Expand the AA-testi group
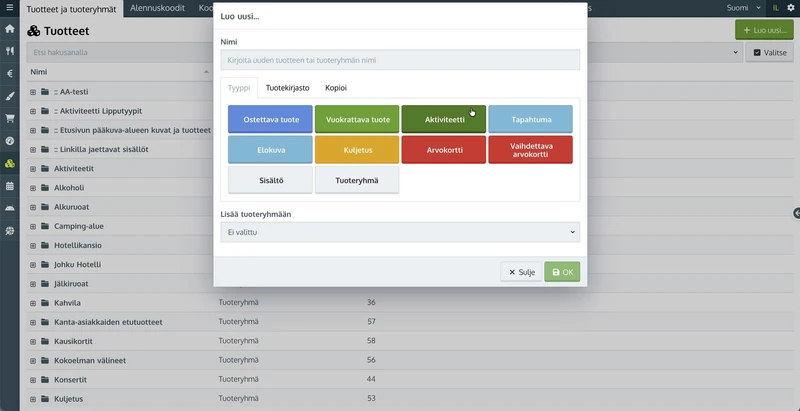This screenshot has height=411, width=800. [33, 92]
